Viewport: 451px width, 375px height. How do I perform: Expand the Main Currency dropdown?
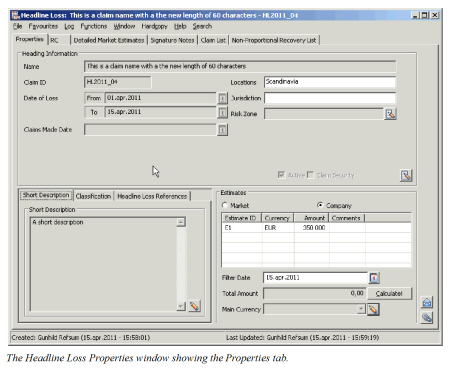361,309
